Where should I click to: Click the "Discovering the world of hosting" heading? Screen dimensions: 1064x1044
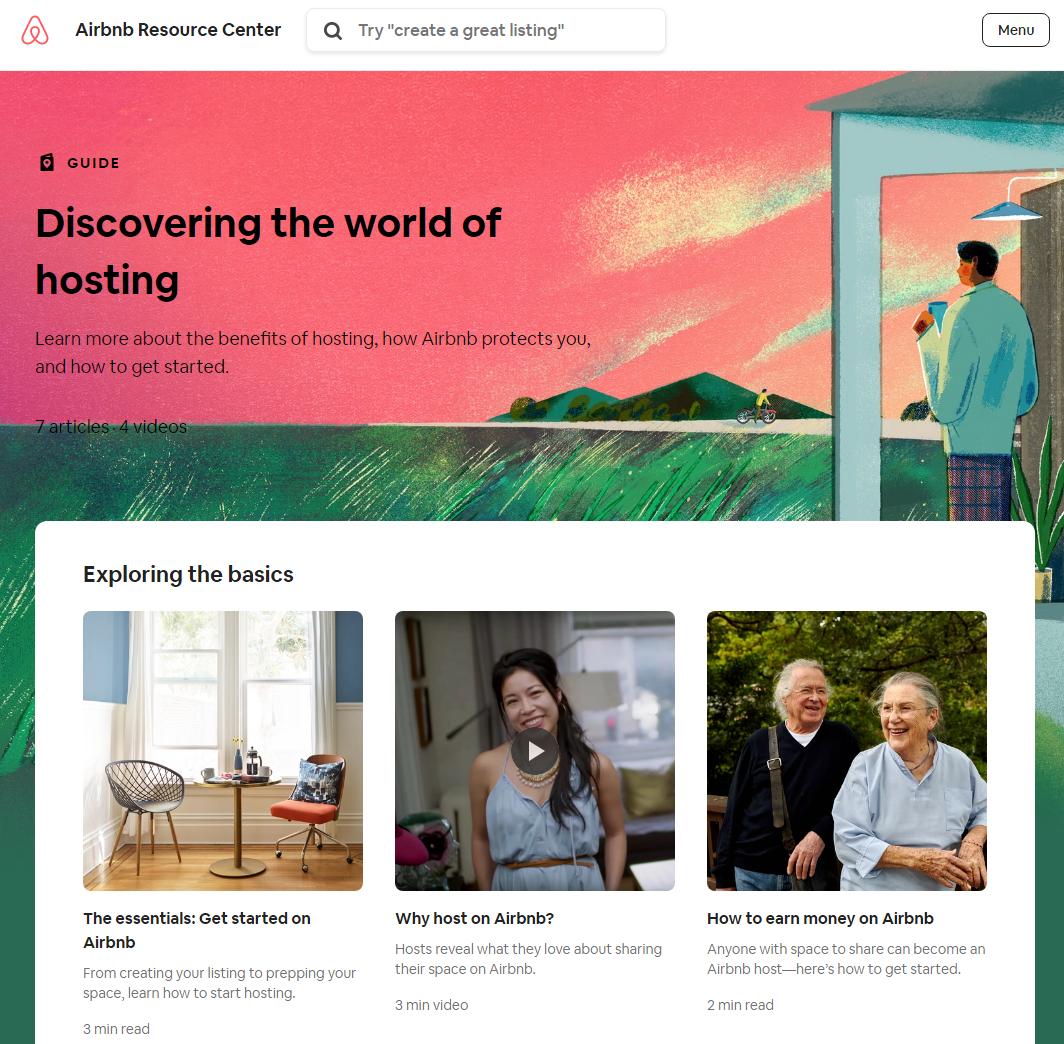269,252
